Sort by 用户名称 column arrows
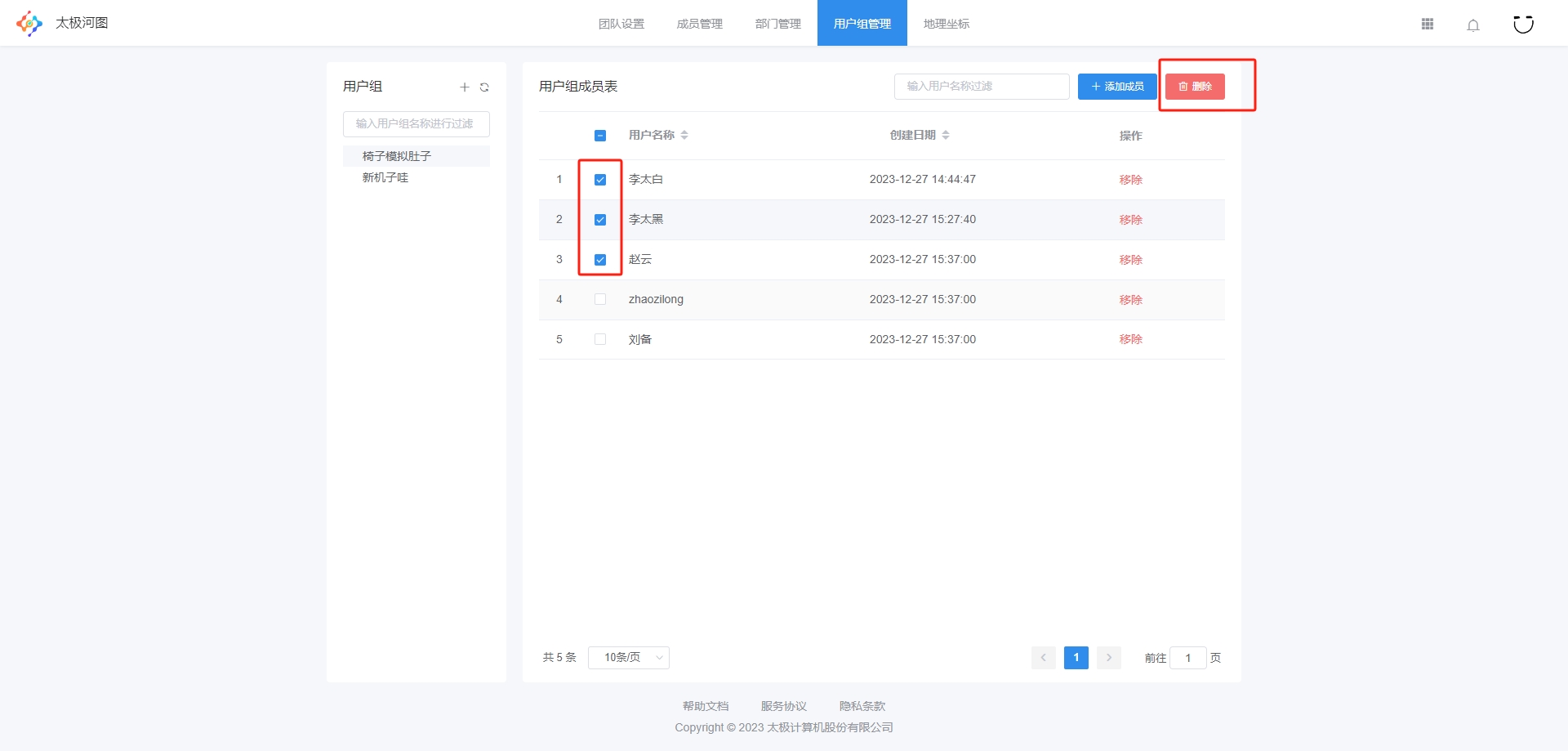Image resolution: width=1568 pixels, height=751 pixels. click(684, 135)
